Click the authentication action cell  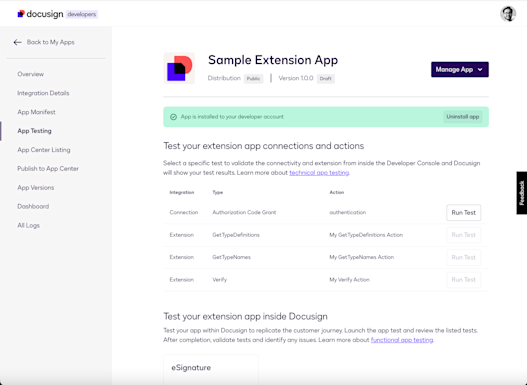(x=348, y=212)
